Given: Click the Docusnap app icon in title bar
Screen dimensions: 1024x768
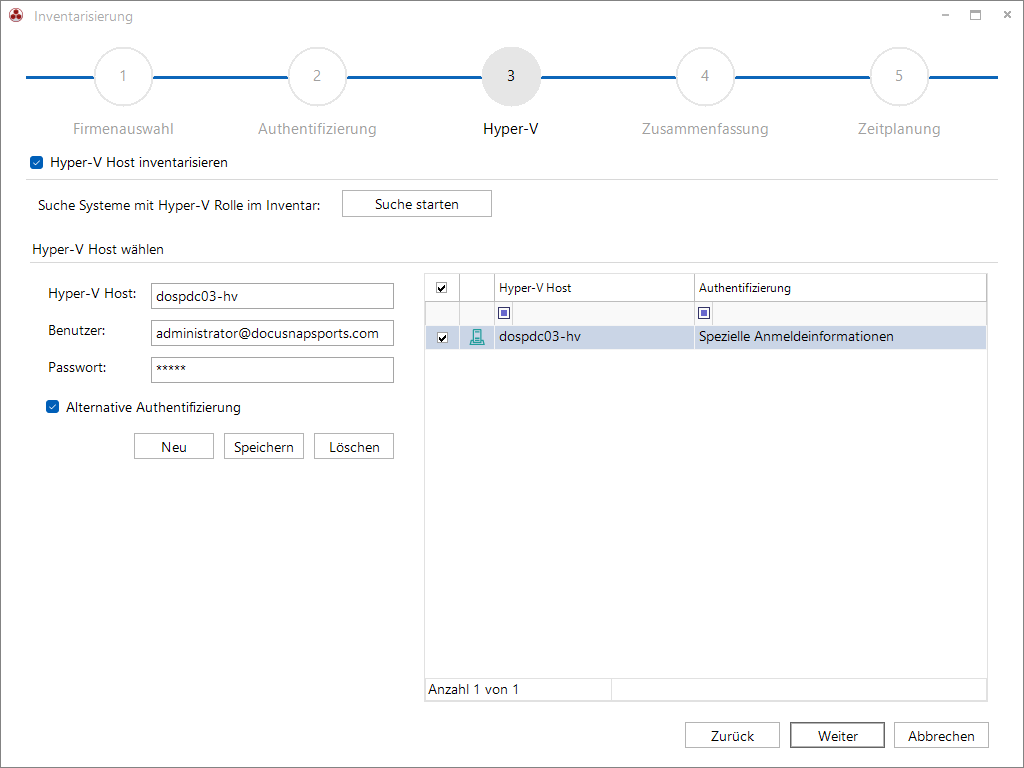Looking at the screenshot, I should coord(16,15).
